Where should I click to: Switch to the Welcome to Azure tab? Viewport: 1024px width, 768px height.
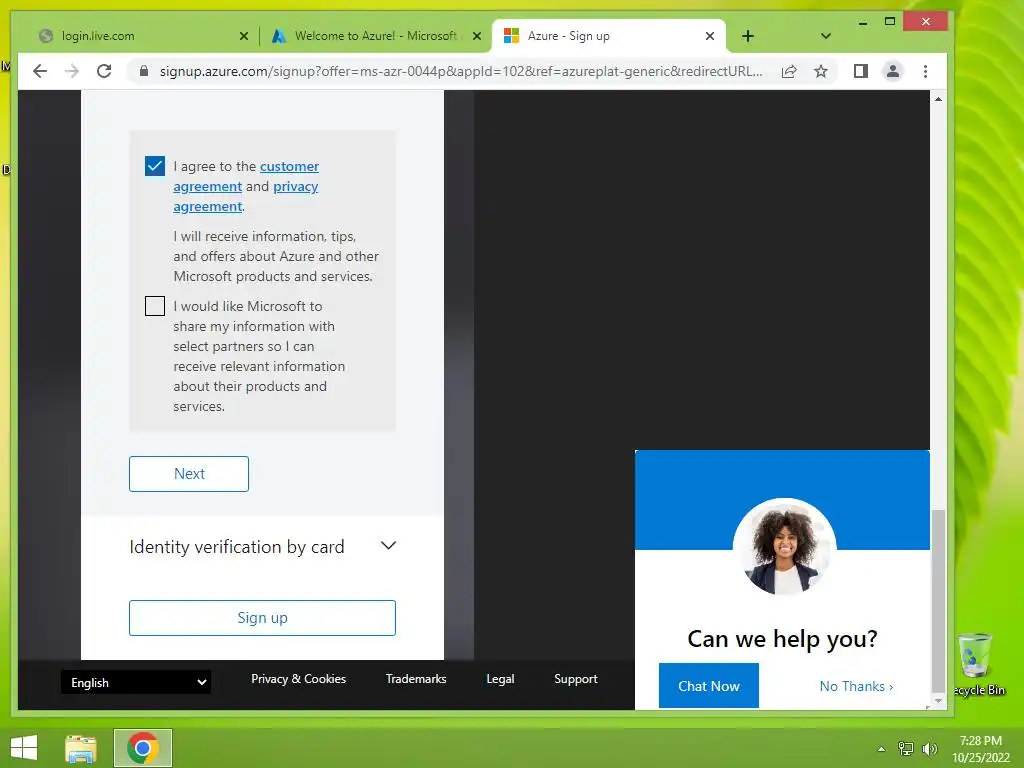[375, 36]
